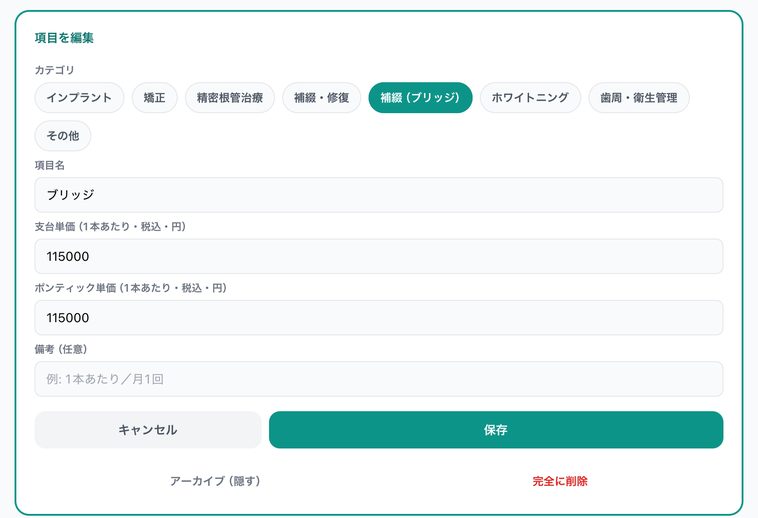
Task: Click the 備考 (任意) label
Action: [x=61, y=349]
